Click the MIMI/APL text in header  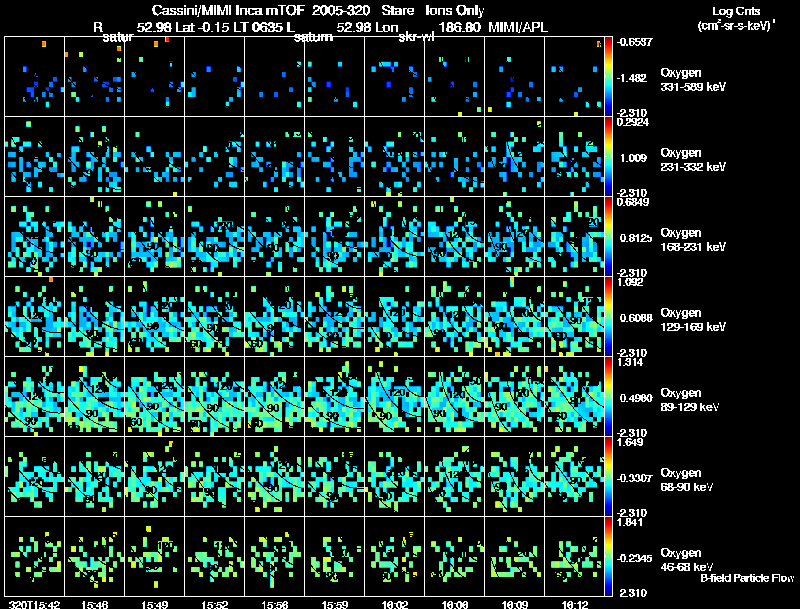518,28
